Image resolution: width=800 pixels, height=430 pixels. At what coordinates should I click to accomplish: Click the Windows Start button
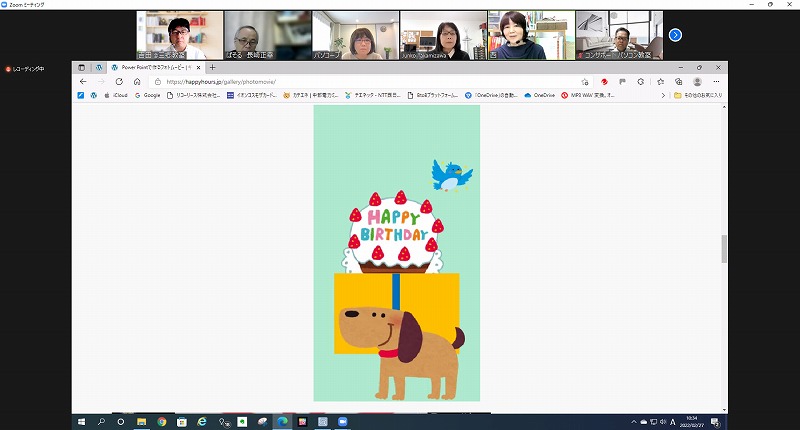(x=82, y=422)
